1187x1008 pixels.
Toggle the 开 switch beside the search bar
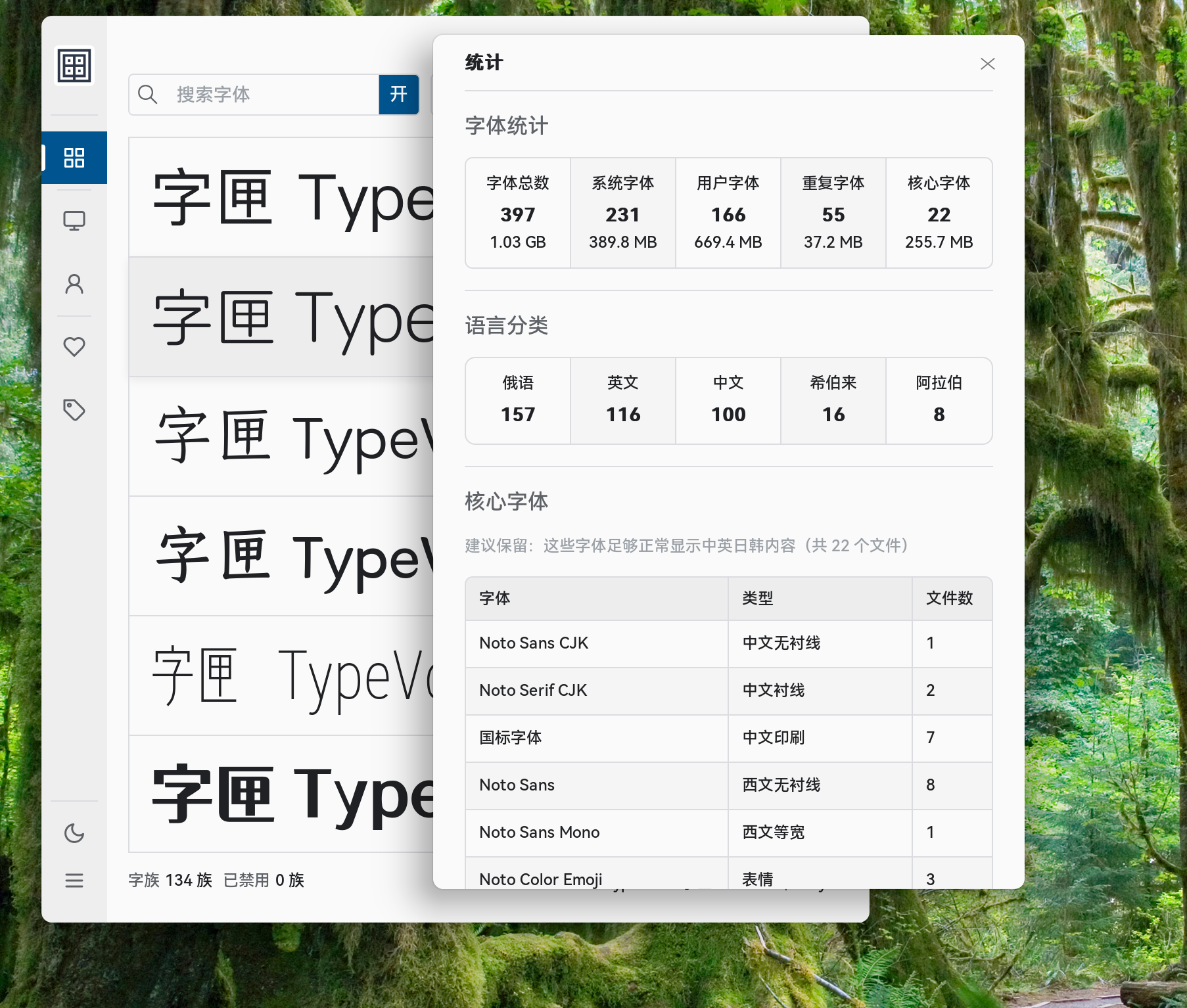click(398, 95)
